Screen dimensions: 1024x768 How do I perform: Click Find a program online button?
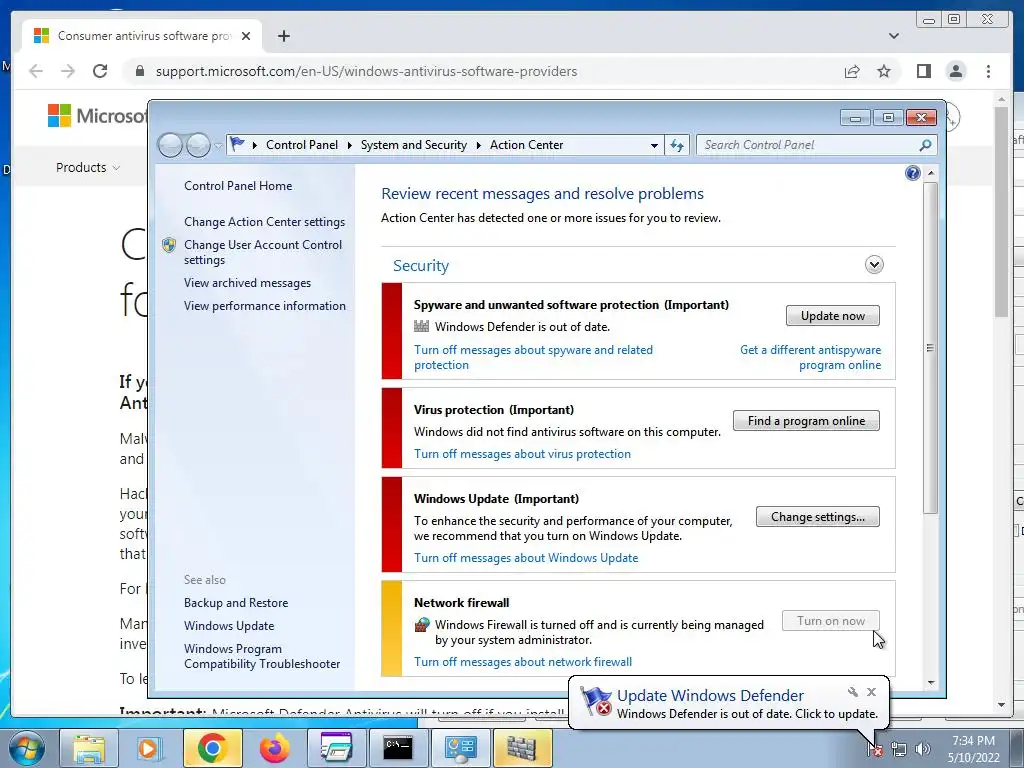pyautogui.click(x=806, y=421)
